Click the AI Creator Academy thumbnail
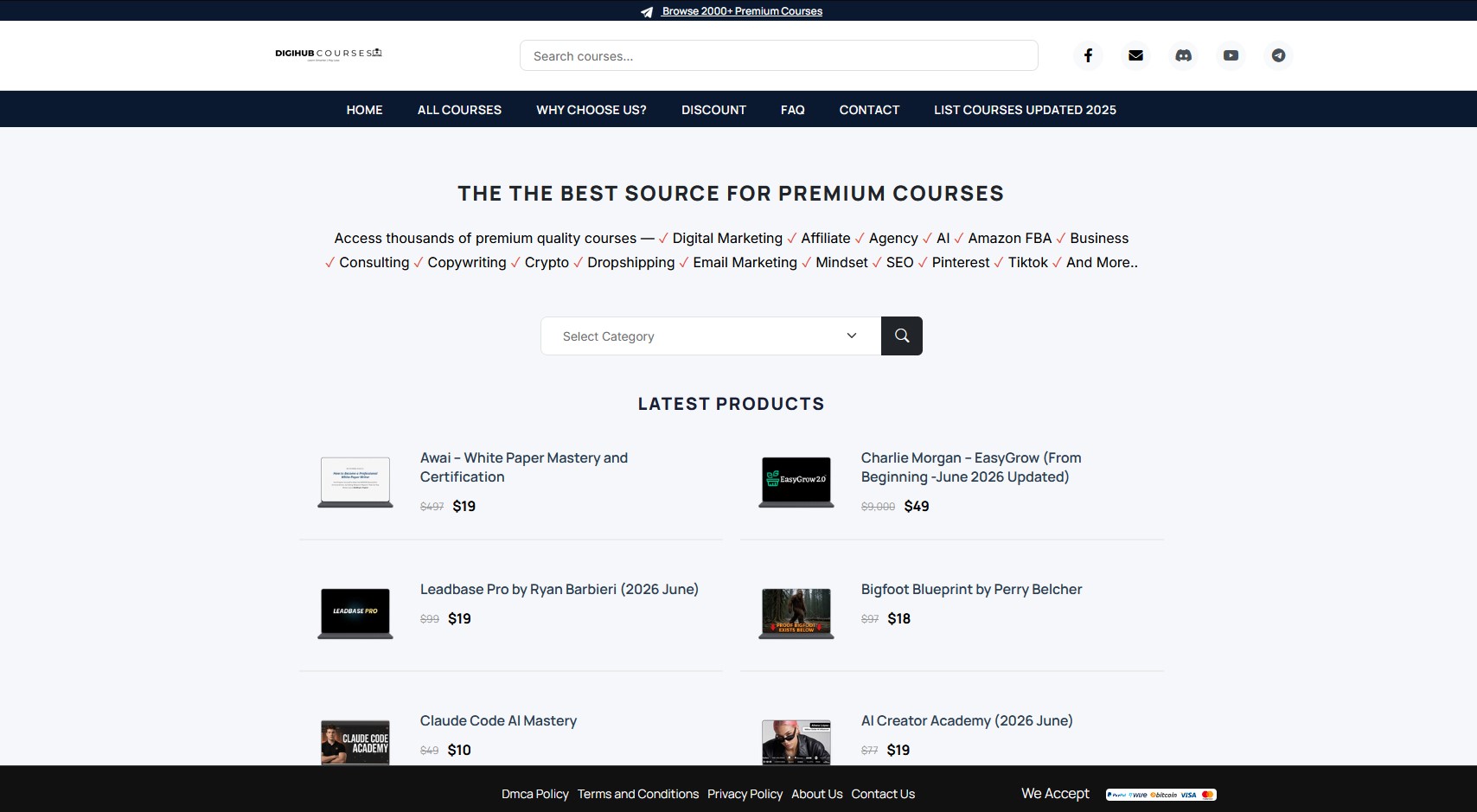 [796, 742]
